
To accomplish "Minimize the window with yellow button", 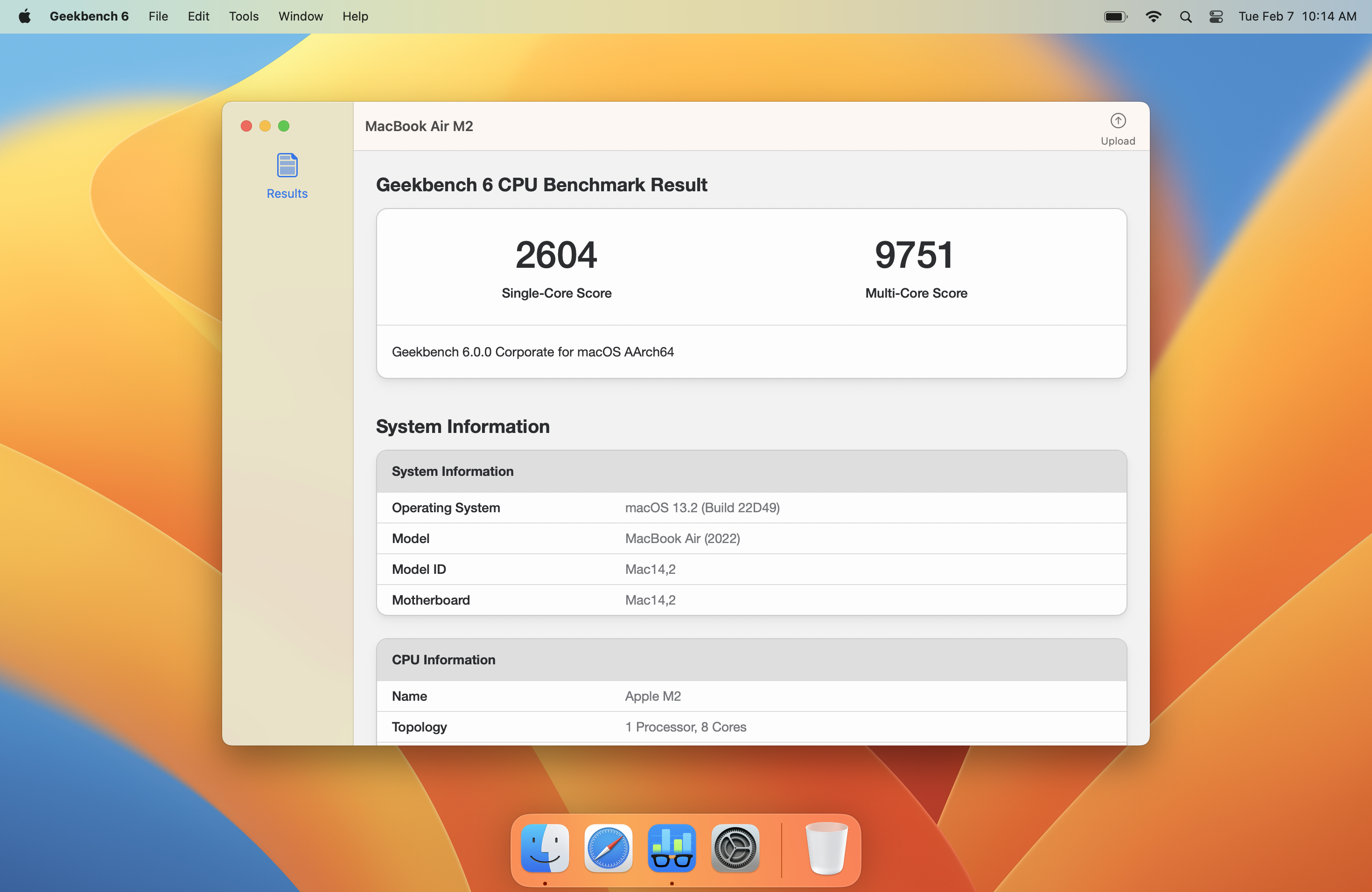I will [x=265, y=125].
